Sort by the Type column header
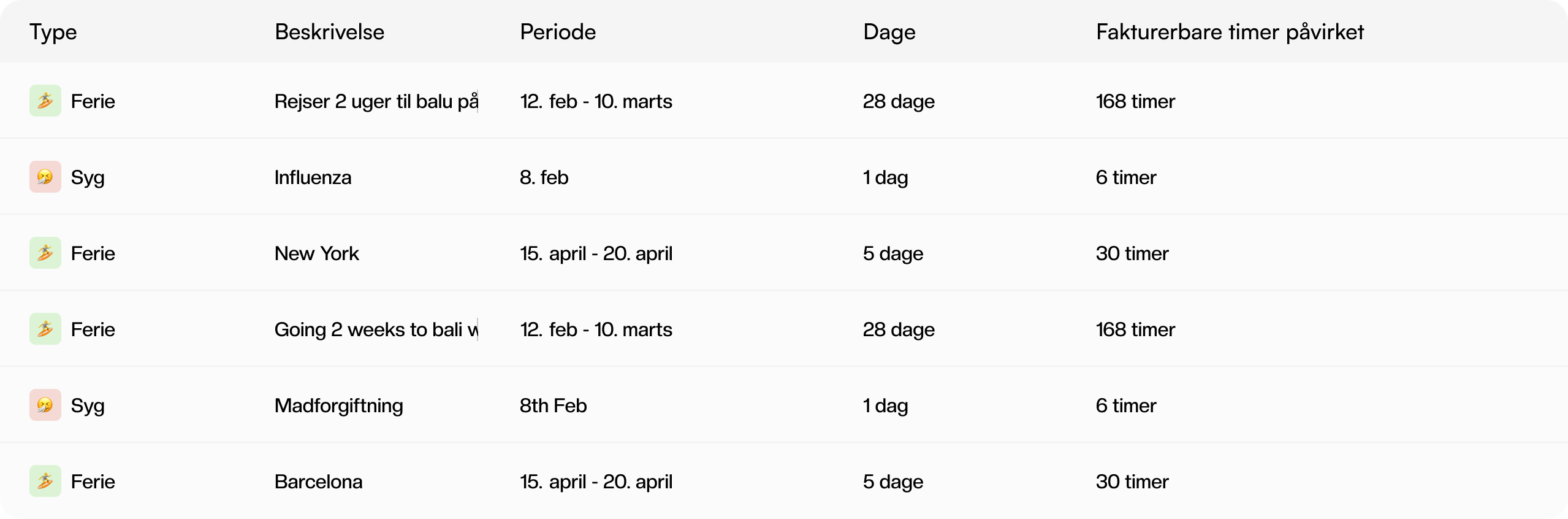 point(53,32)
